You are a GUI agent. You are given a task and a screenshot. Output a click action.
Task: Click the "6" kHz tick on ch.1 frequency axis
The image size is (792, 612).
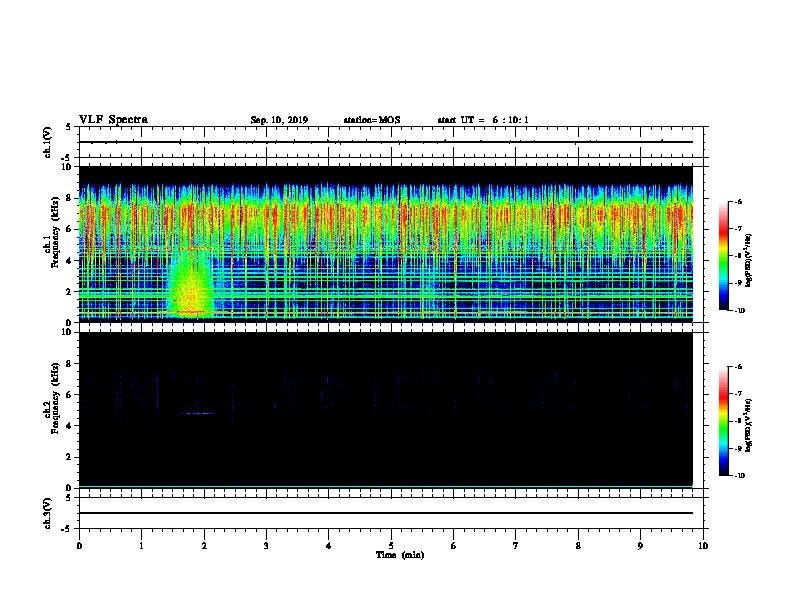(69, 229)
